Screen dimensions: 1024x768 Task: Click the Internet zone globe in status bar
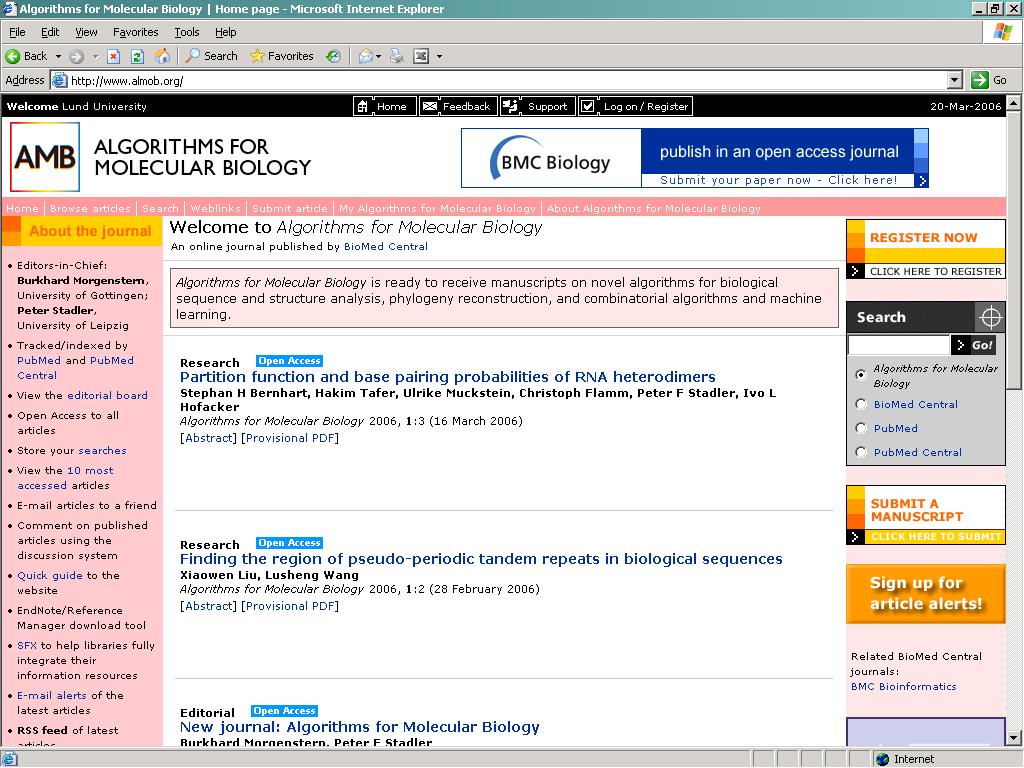pos(882,759)
